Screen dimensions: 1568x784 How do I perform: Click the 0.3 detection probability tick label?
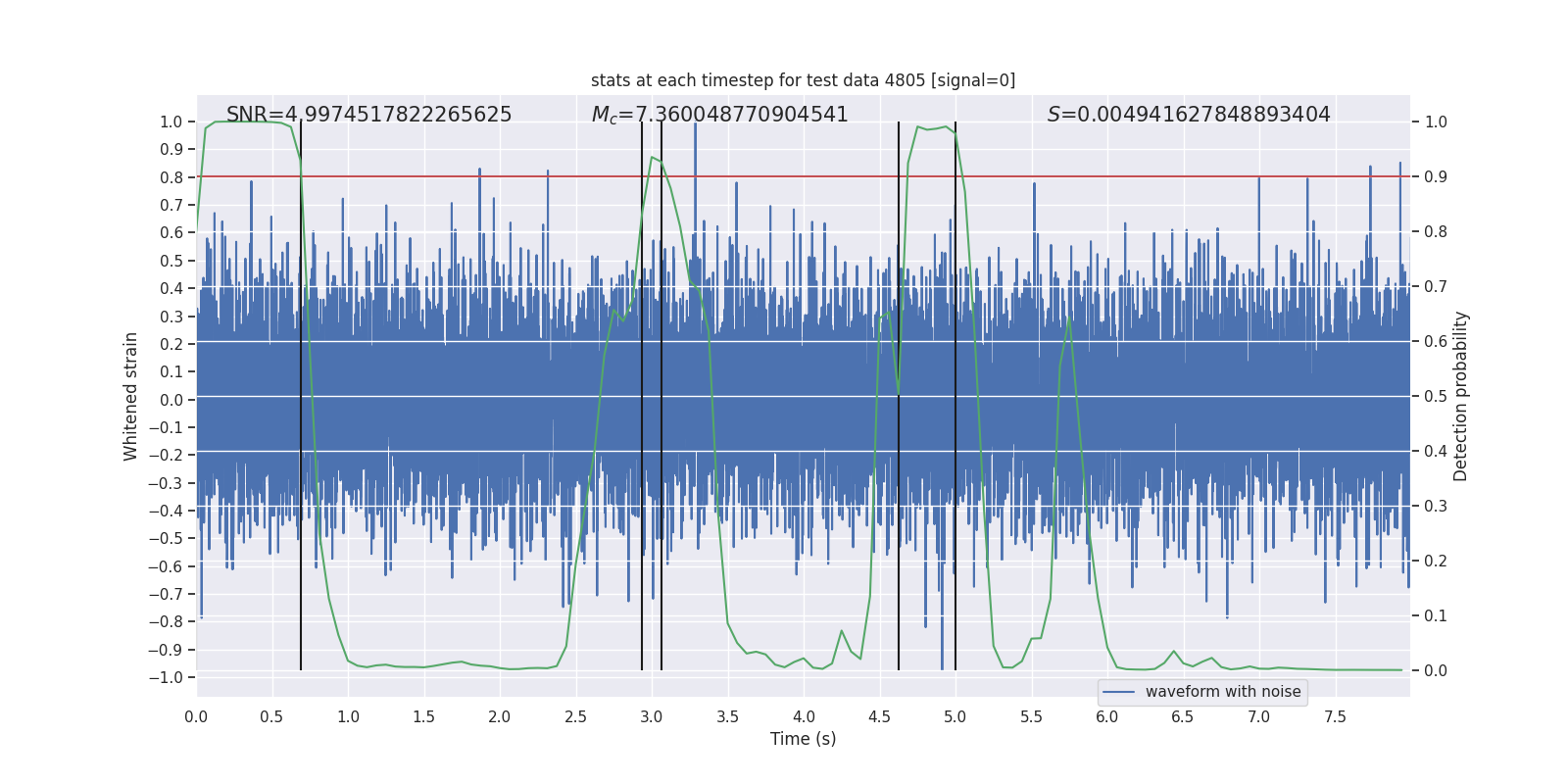[1436, 507]
